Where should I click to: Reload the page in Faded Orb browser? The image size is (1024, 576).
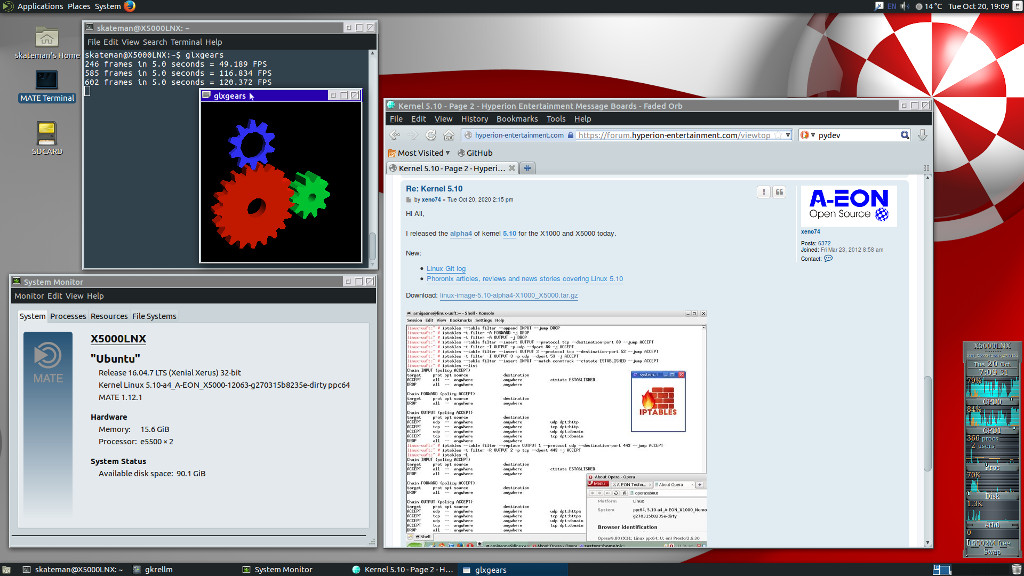[430, 135]
